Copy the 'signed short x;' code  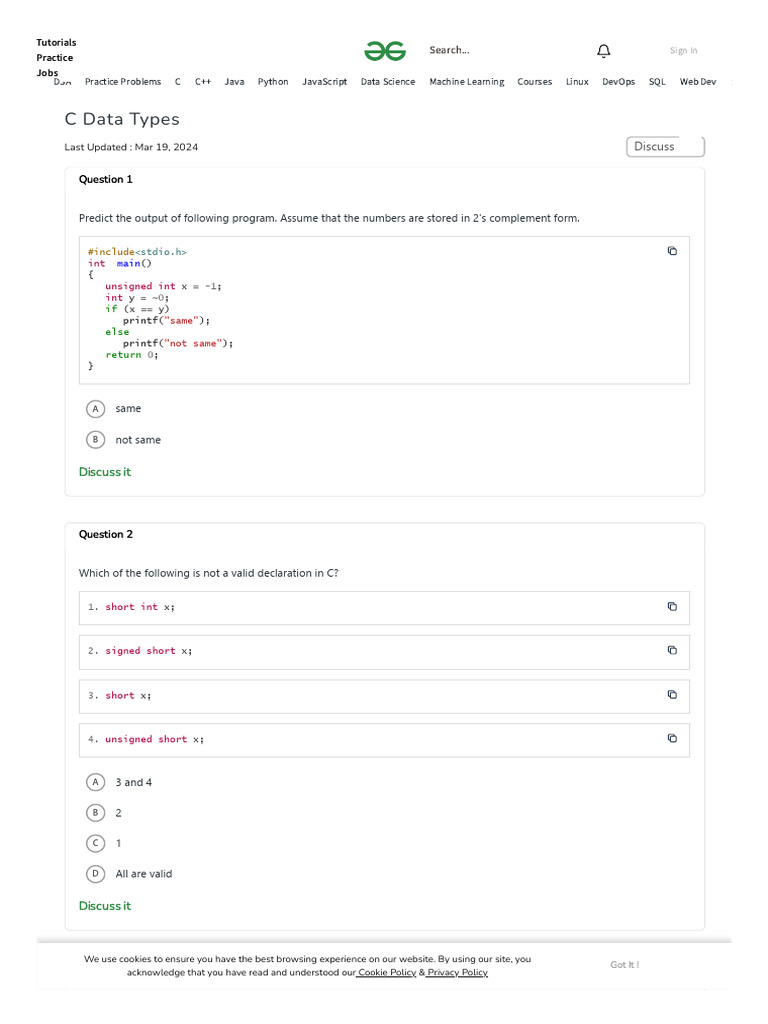click(672, 650)
